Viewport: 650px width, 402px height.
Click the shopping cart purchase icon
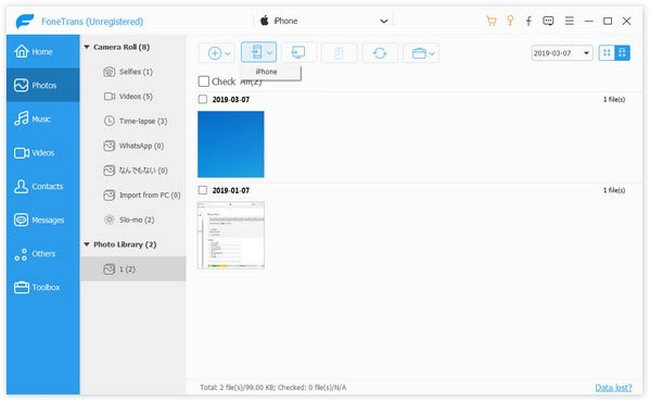[x=491, y=21]
